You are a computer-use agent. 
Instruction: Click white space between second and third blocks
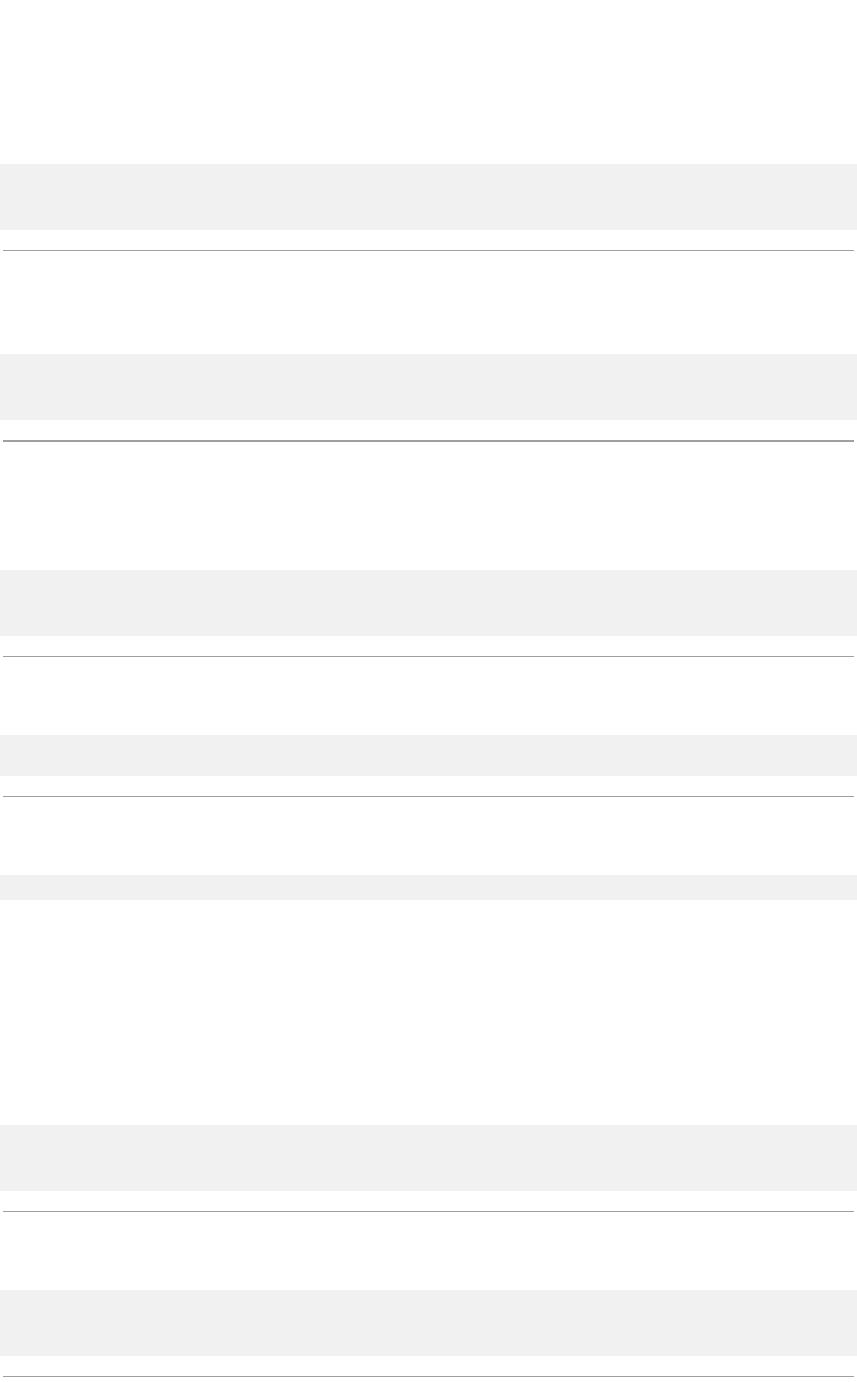(x=428, y=506)
